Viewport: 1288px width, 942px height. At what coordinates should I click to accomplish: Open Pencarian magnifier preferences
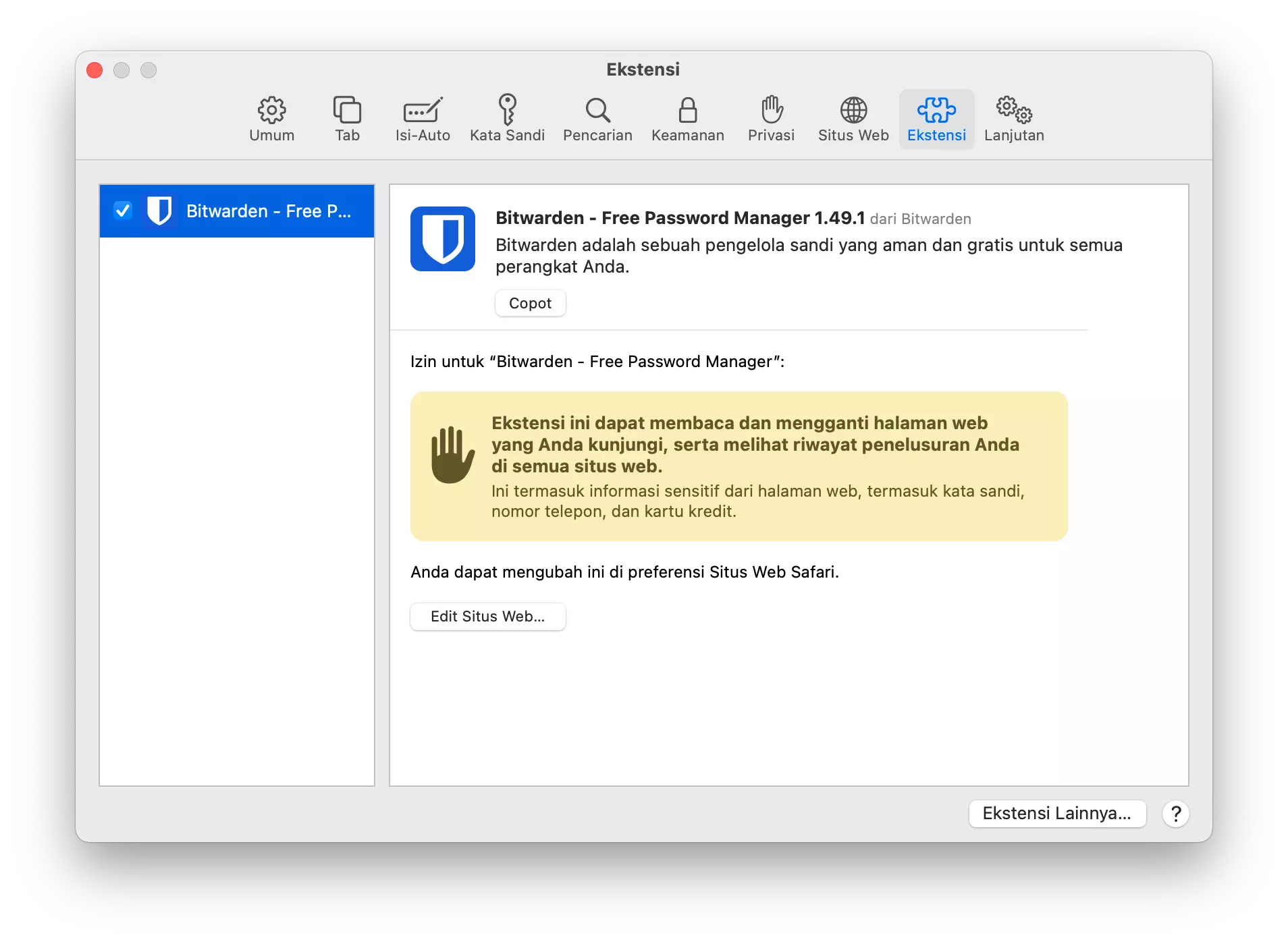[x=597, y=118]
